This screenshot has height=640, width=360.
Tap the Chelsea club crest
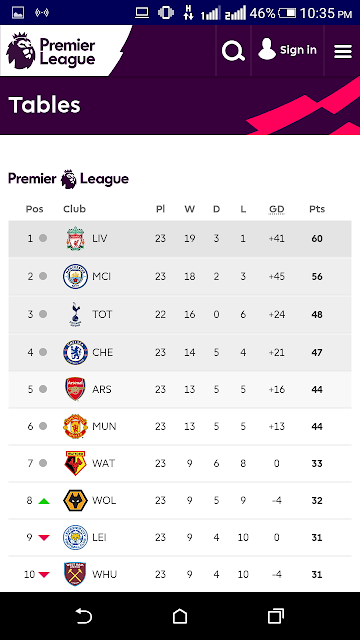tap(75, 352)
